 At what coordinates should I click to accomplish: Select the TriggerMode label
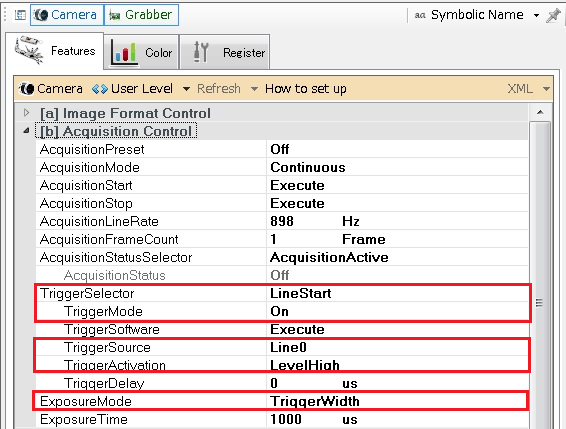(x=103, y=311)
